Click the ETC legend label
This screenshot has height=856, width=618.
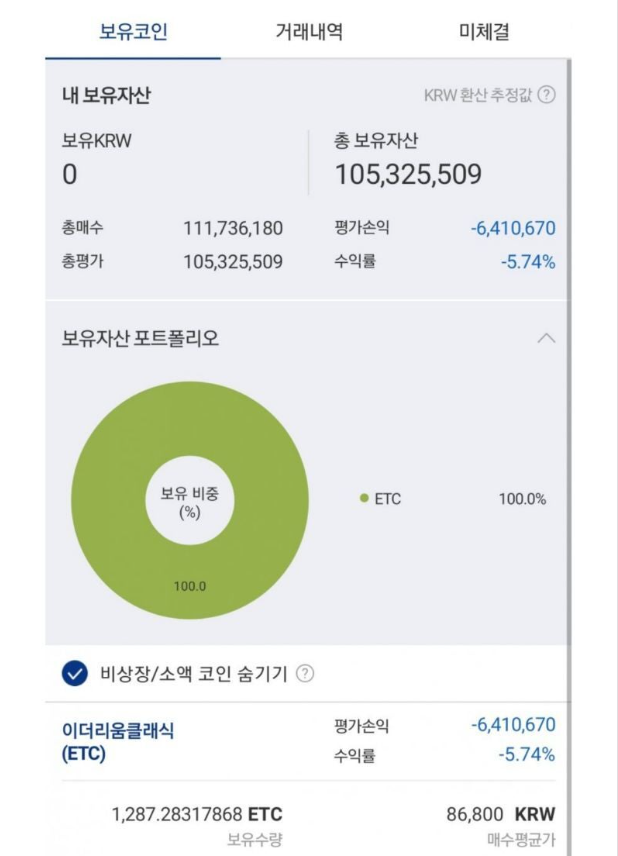[388, 499]
